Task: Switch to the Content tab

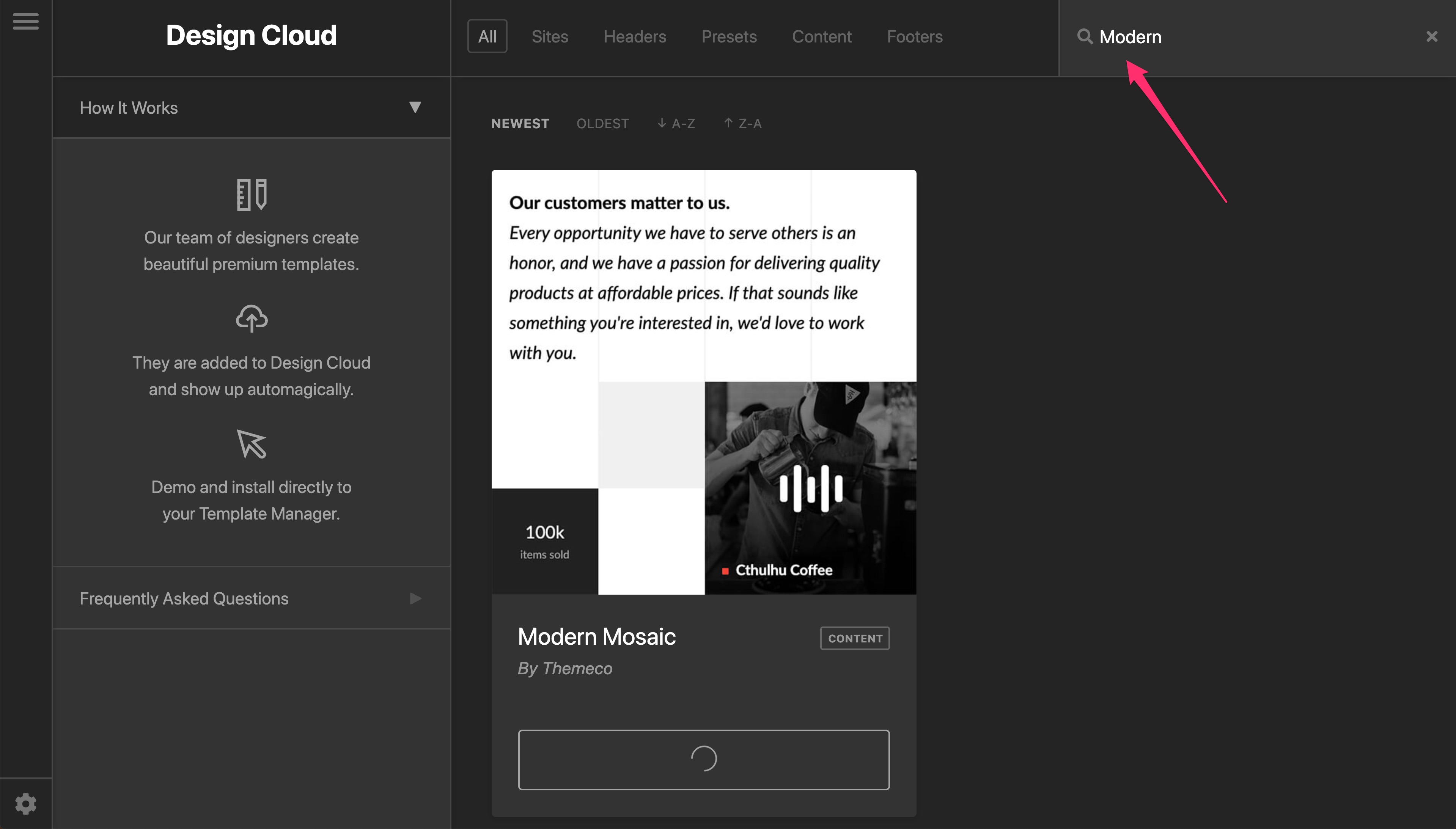Action: [822, 36]
